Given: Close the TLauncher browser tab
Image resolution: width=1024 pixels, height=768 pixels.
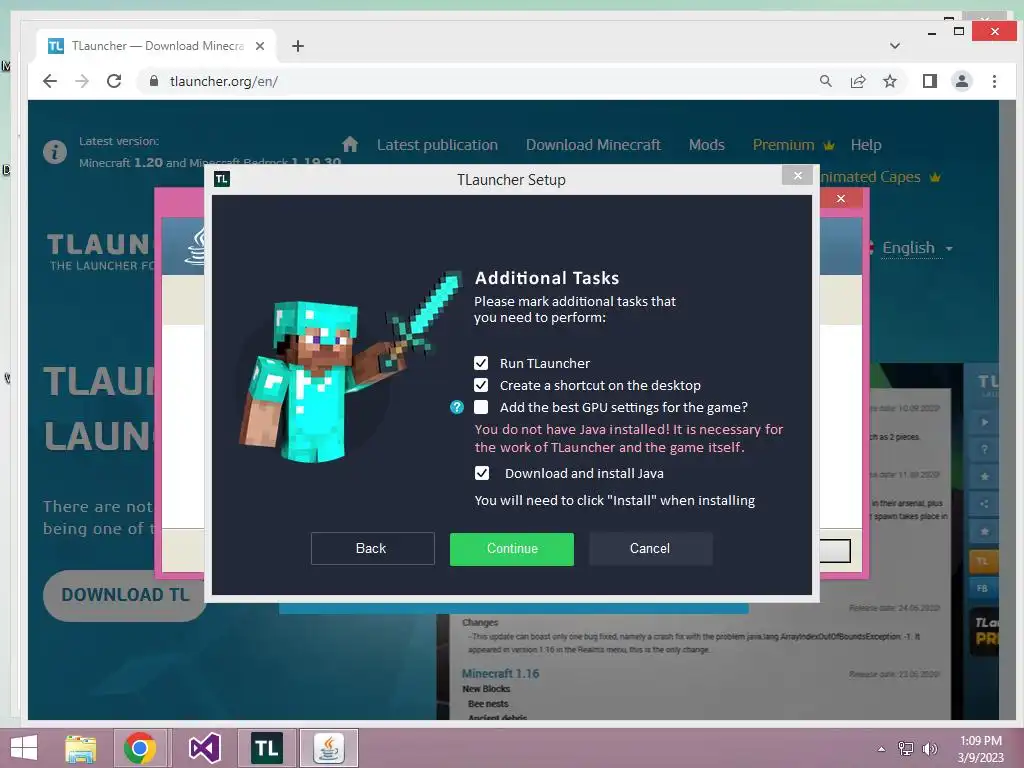Looking at the screenshot, I should [260, 46].
